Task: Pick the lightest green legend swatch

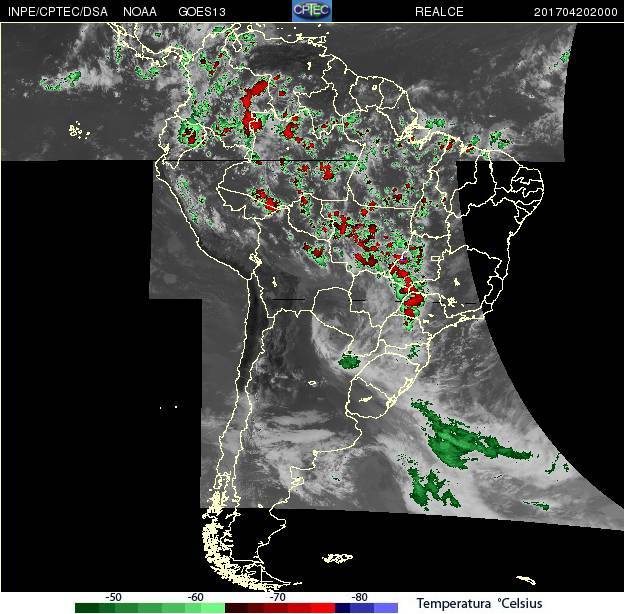Action: point(213,608)
